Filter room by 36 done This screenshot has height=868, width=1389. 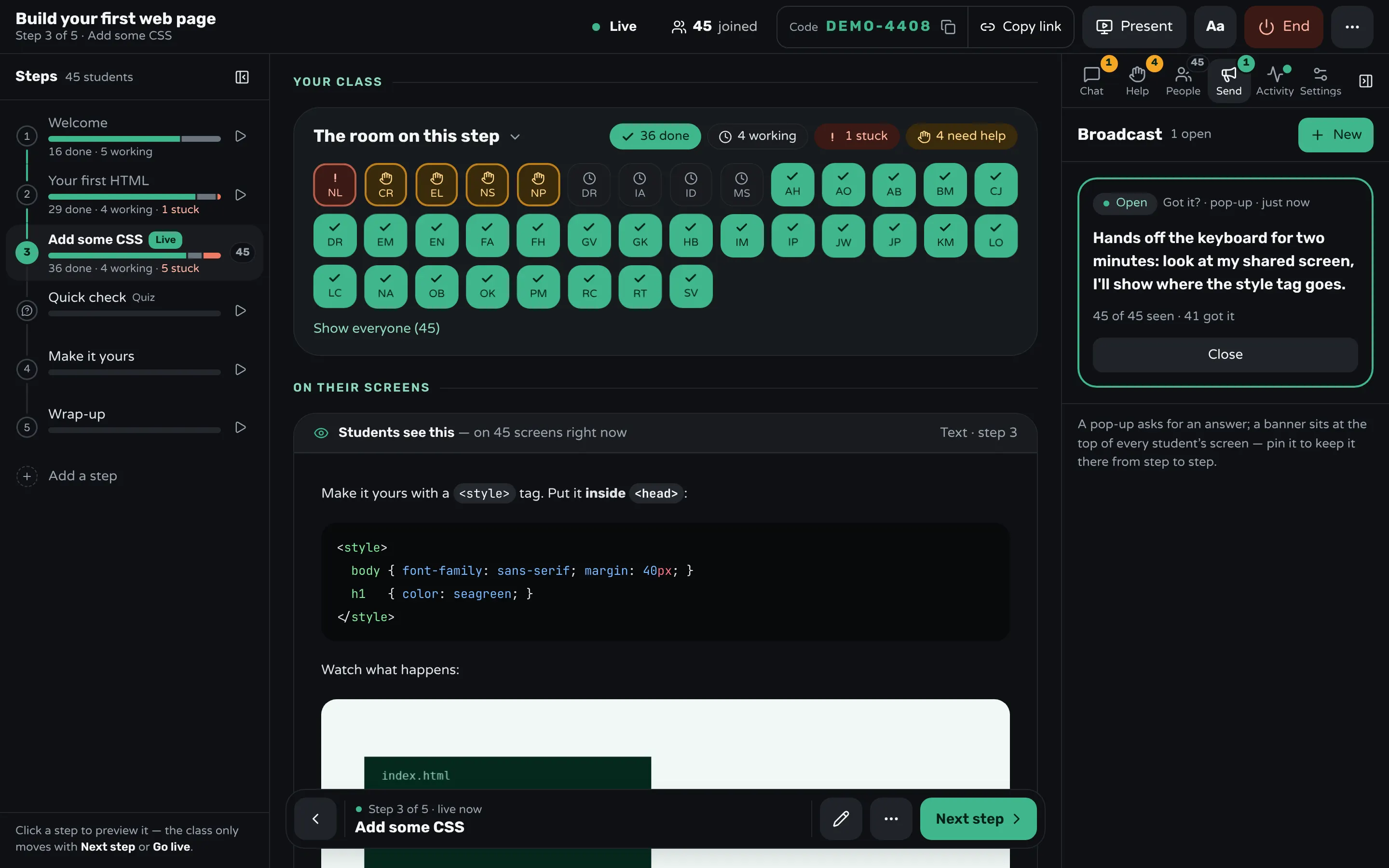pos(655,136)
